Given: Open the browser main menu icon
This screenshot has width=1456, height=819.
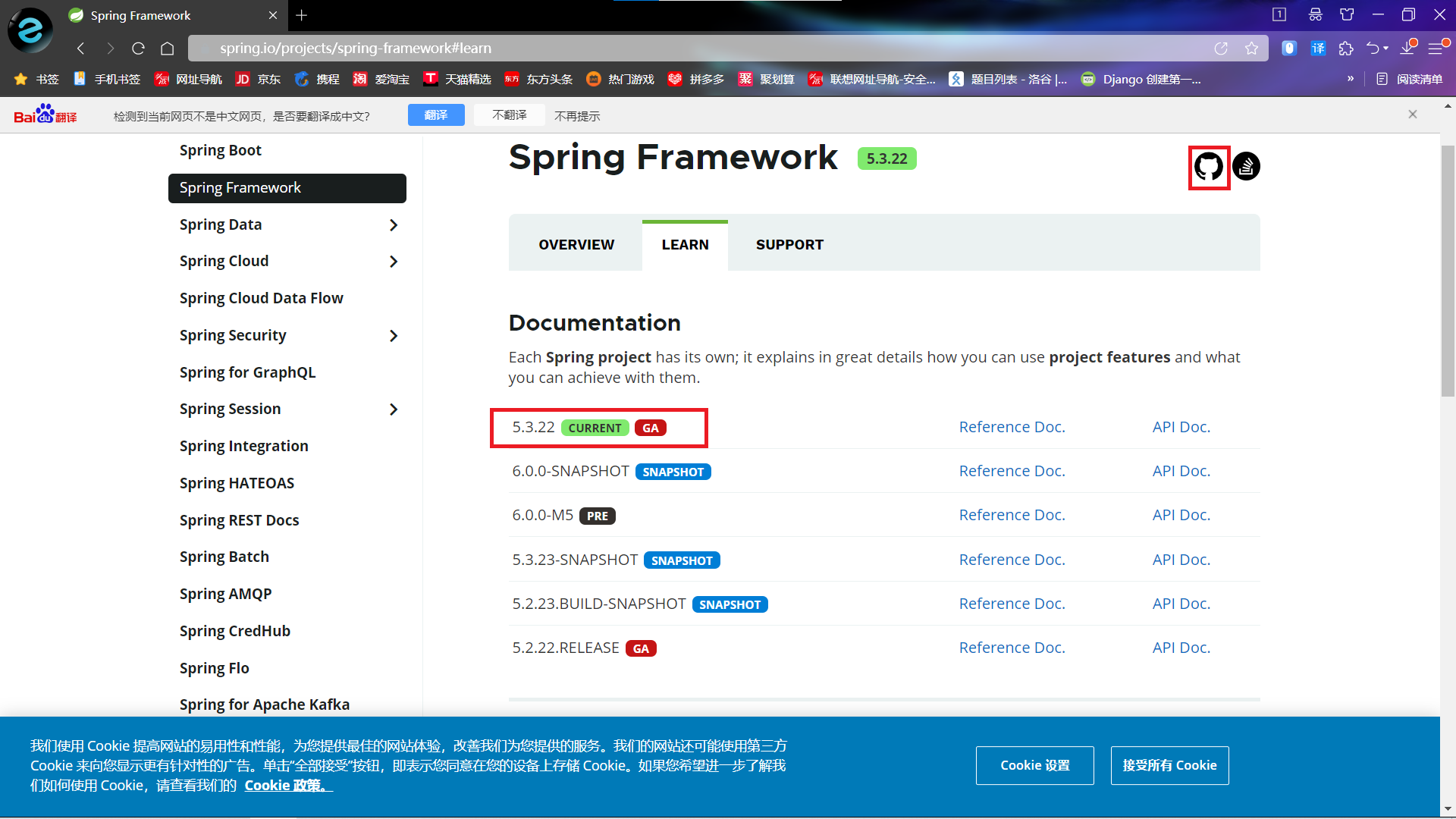Looking at the screenshot, I should [1437, 48].
